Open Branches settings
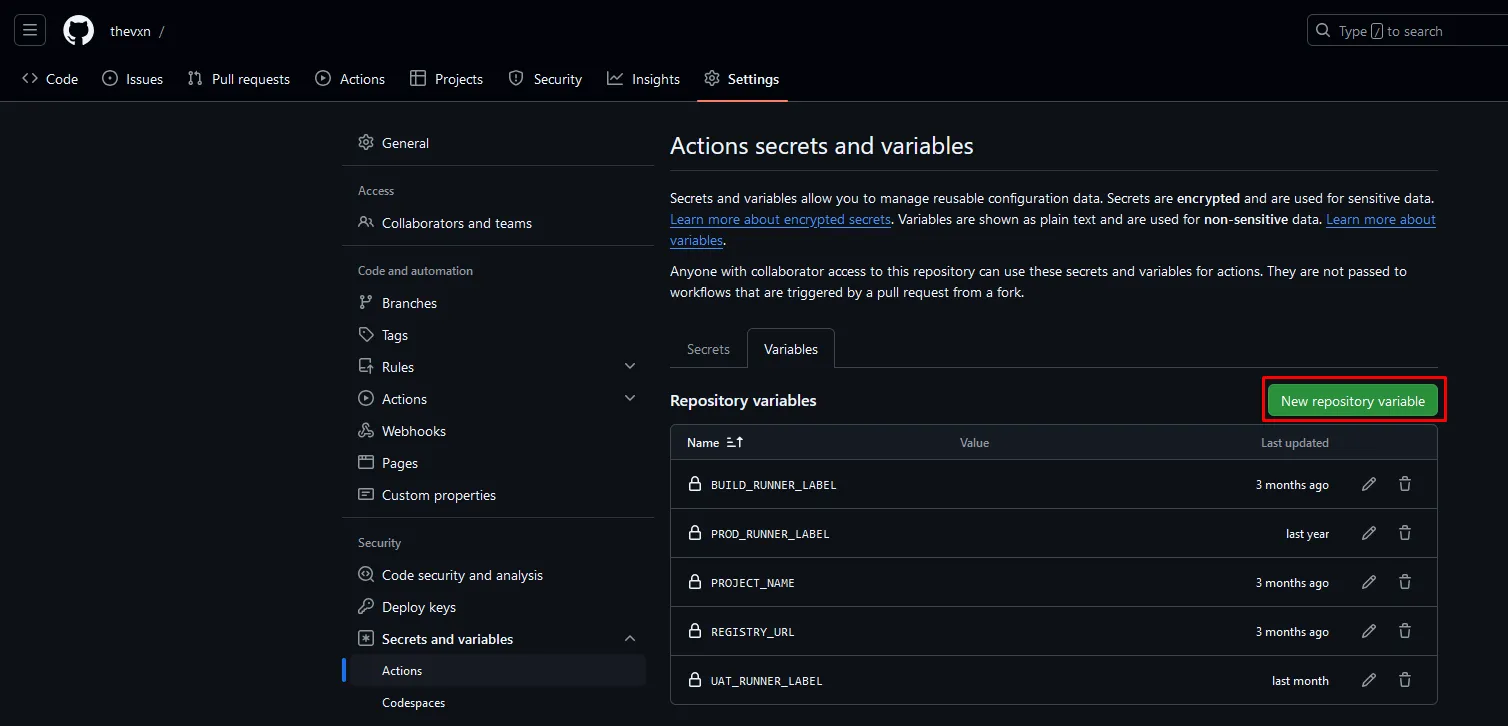This screenshot has width=1508, height=726. (x=498, y=303)
